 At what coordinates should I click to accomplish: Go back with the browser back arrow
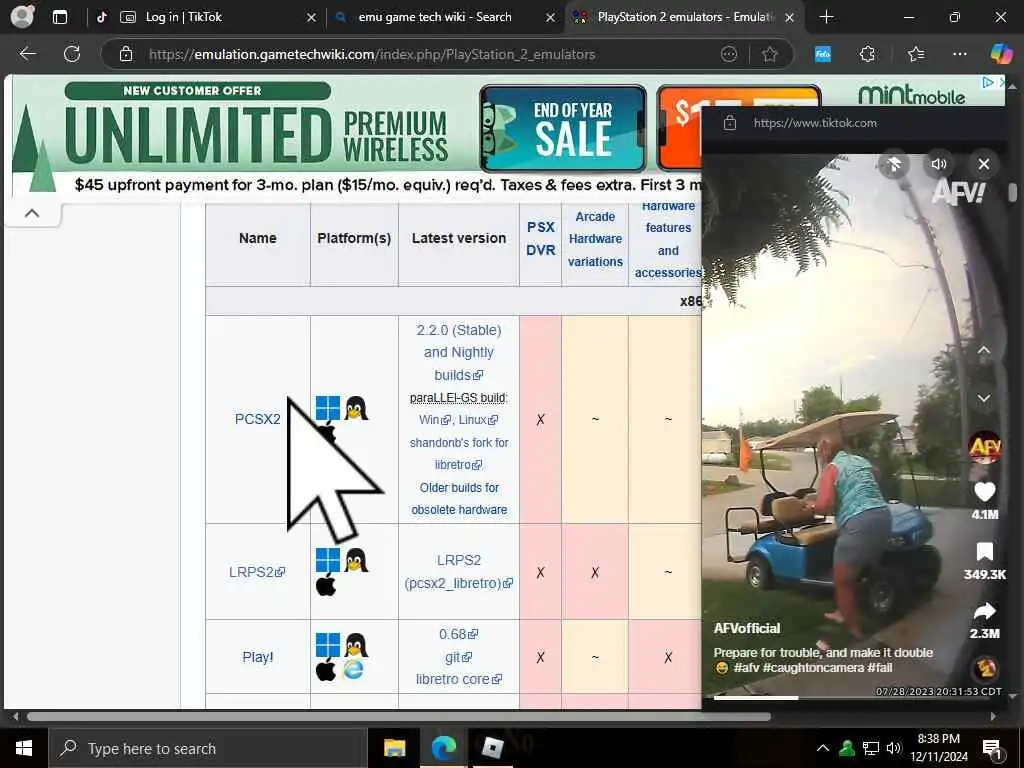(x=28, y=54)
